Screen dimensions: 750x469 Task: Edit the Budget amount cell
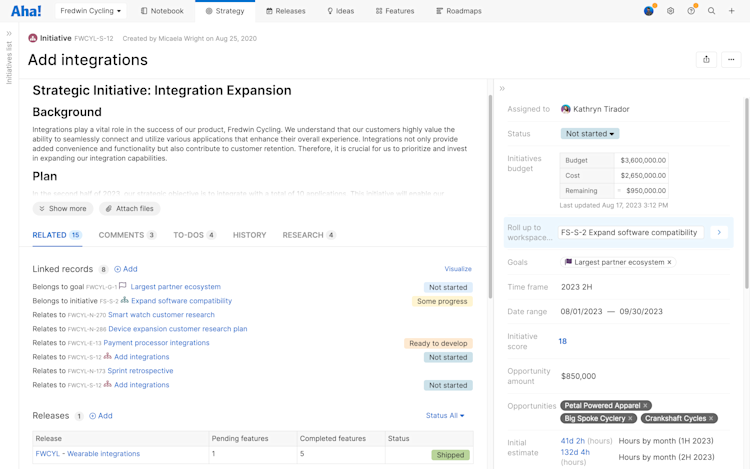point(642,161)
